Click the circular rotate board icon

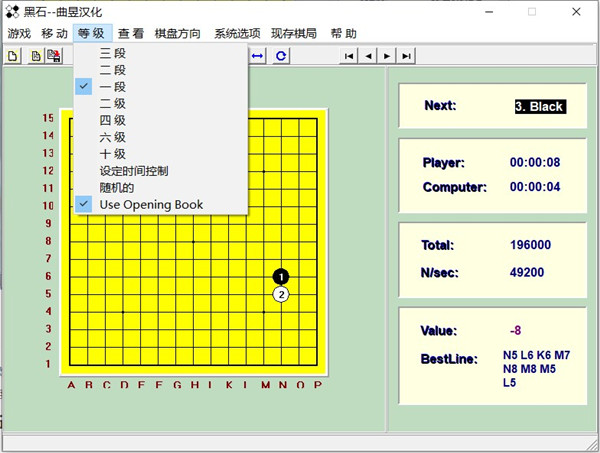282,56
